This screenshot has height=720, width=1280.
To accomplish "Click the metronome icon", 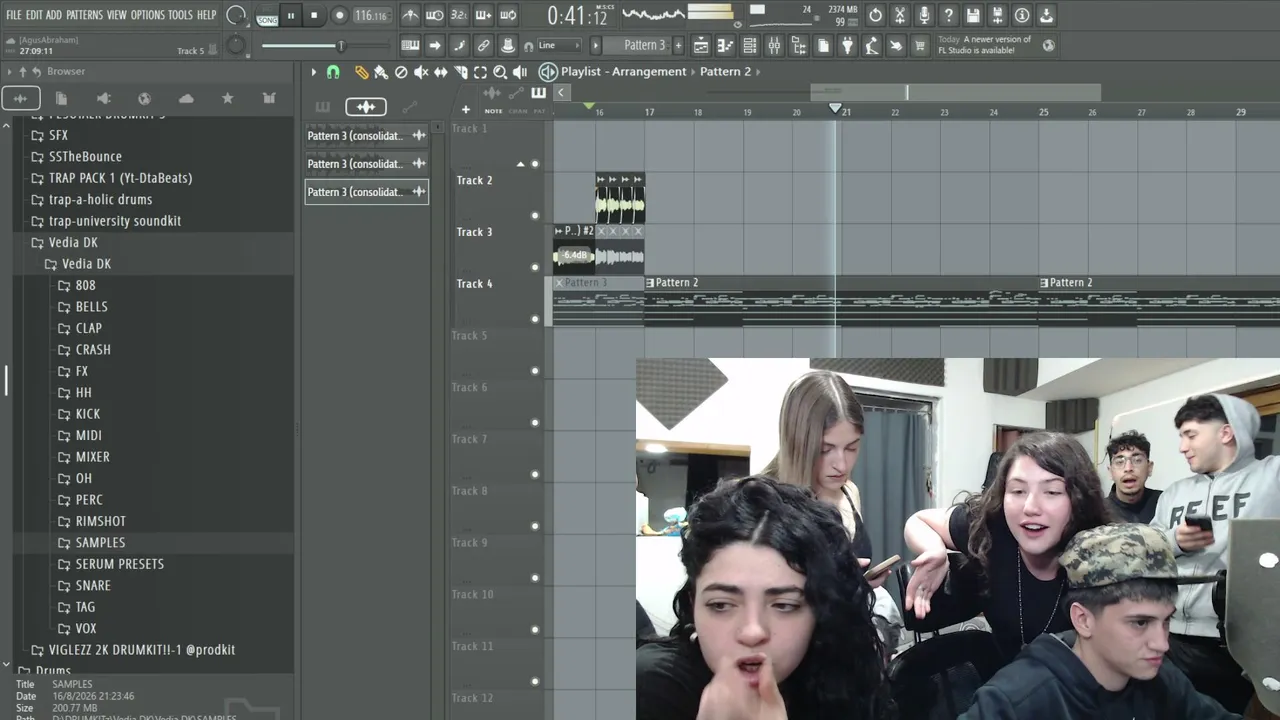I will pos(410,15).
